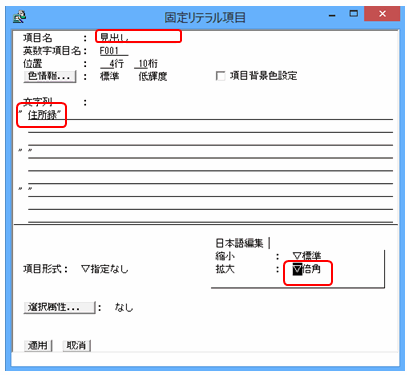Select the 4行 position row field

(x=112, y=63)
